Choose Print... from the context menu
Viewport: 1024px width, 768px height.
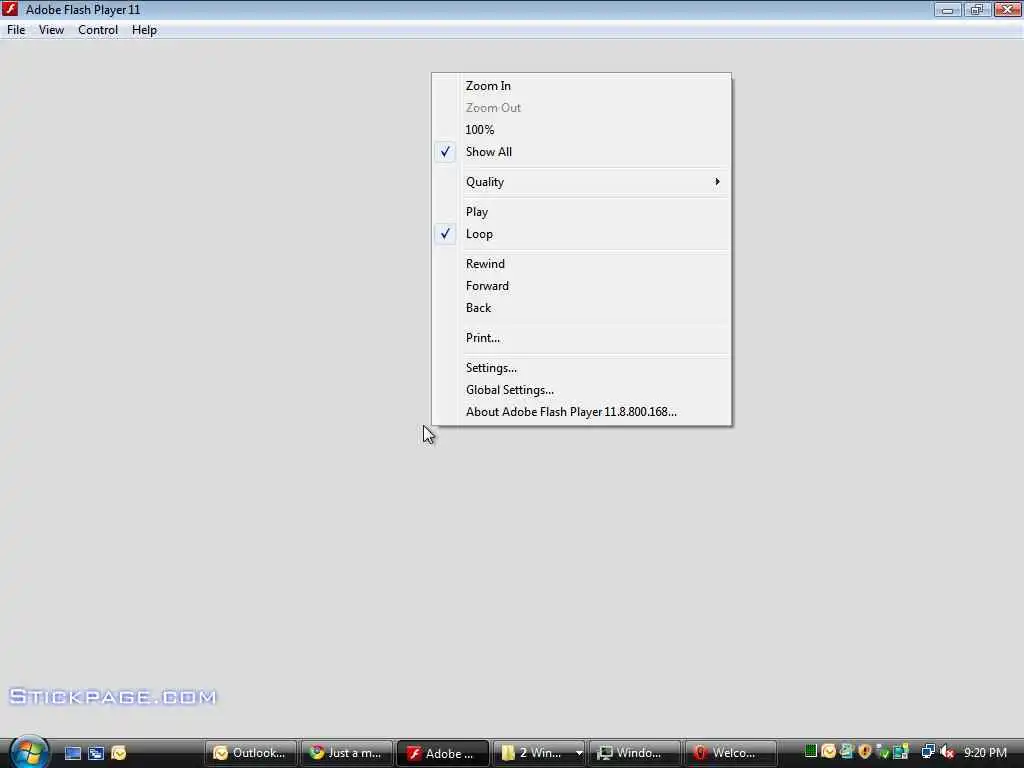click(581, 338)
